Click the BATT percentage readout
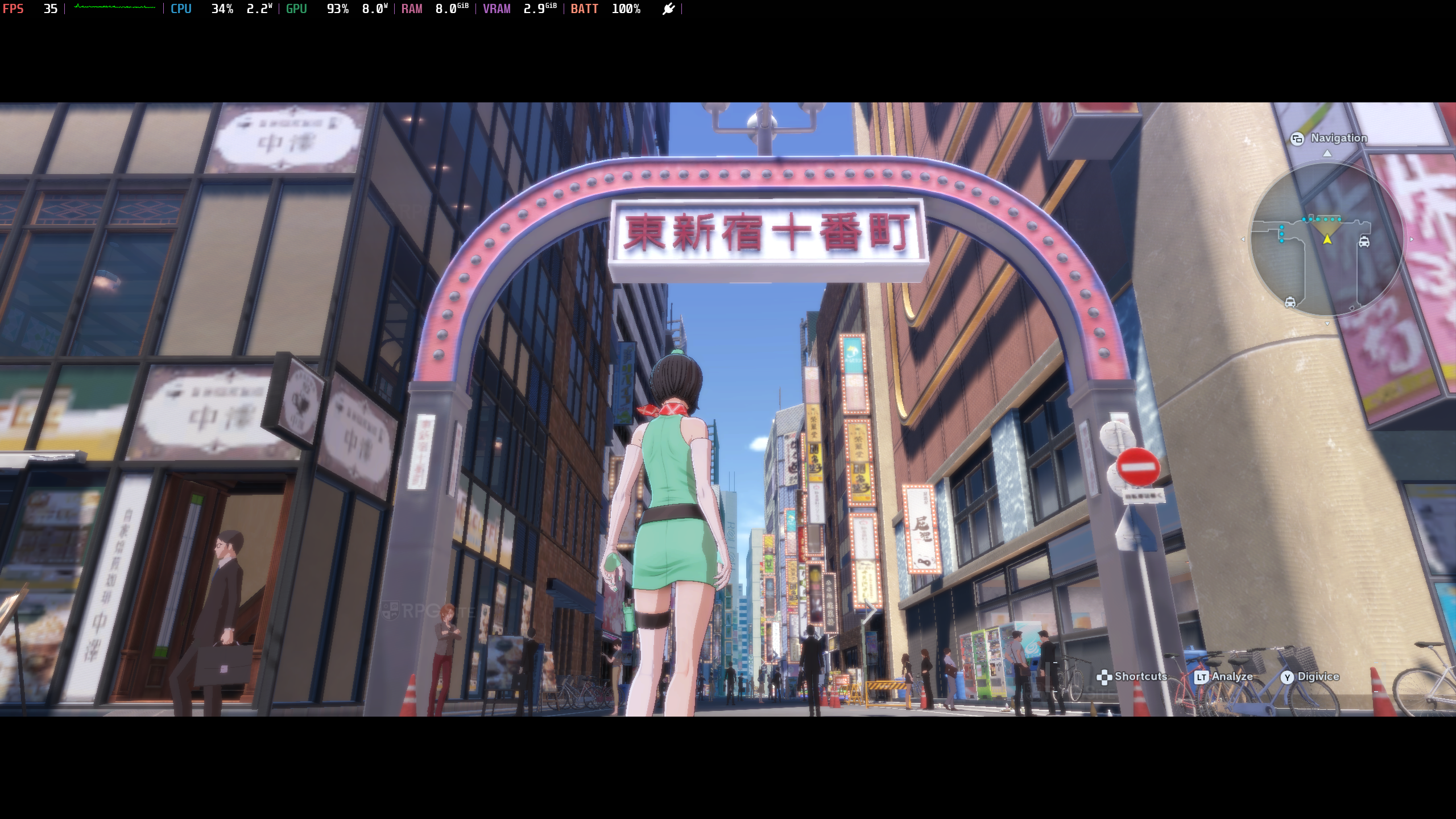Image resolution: width=1456 pixels, height=819 pixels. click(626, 9)
